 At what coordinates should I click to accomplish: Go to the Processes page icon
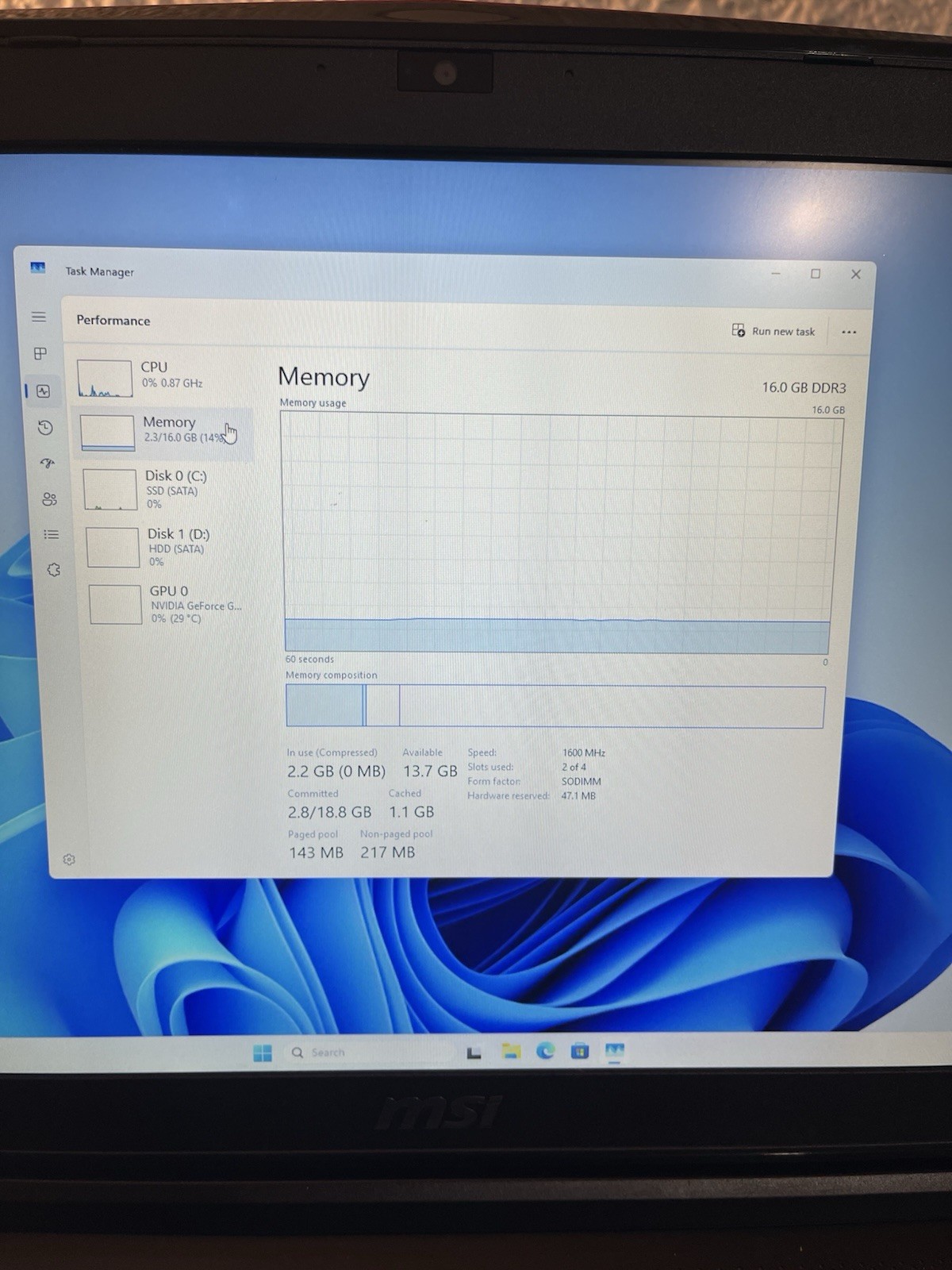pos(40,353)
